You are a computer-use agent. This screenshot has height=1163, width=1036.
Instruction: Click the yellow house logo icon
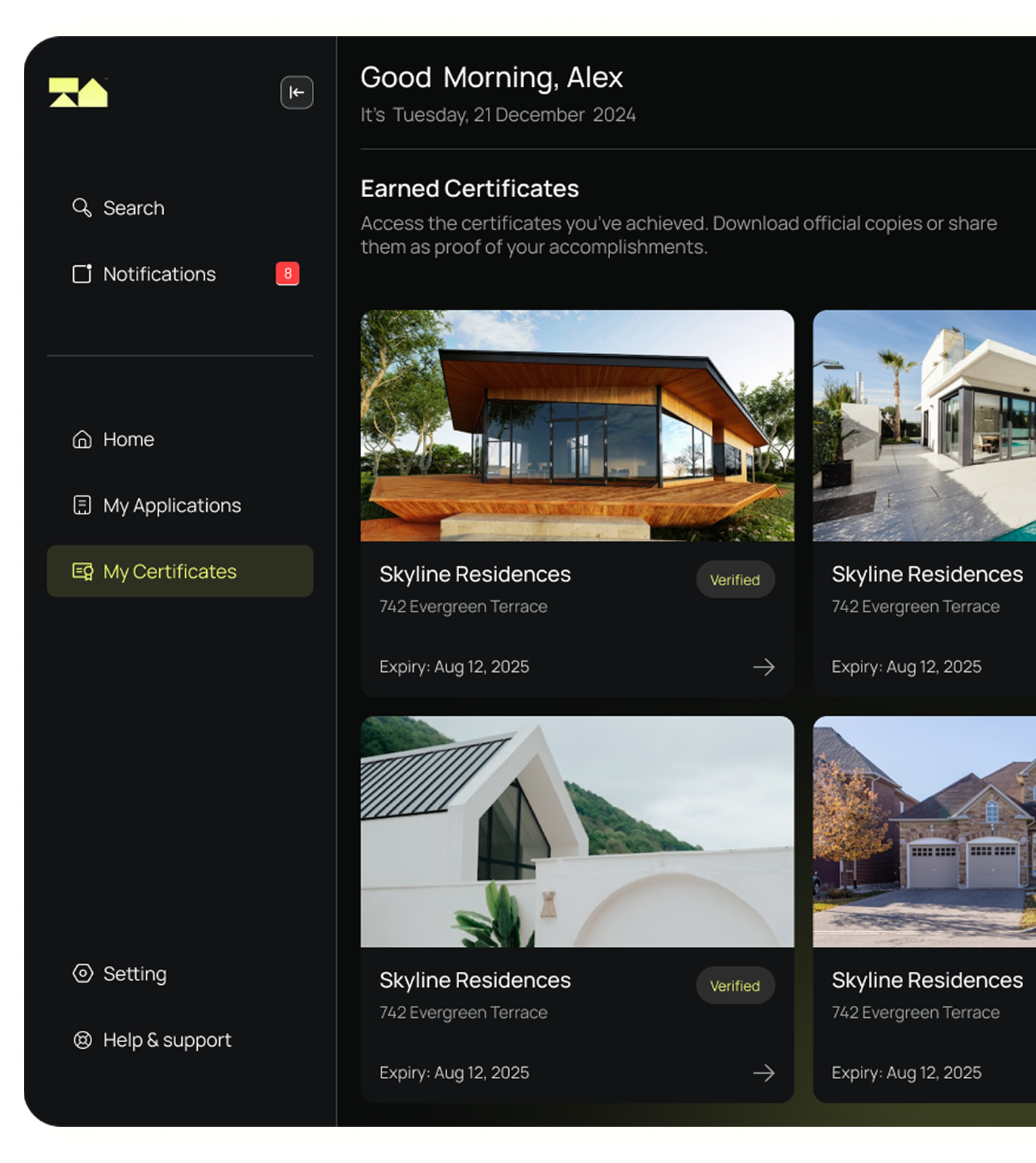79,93
